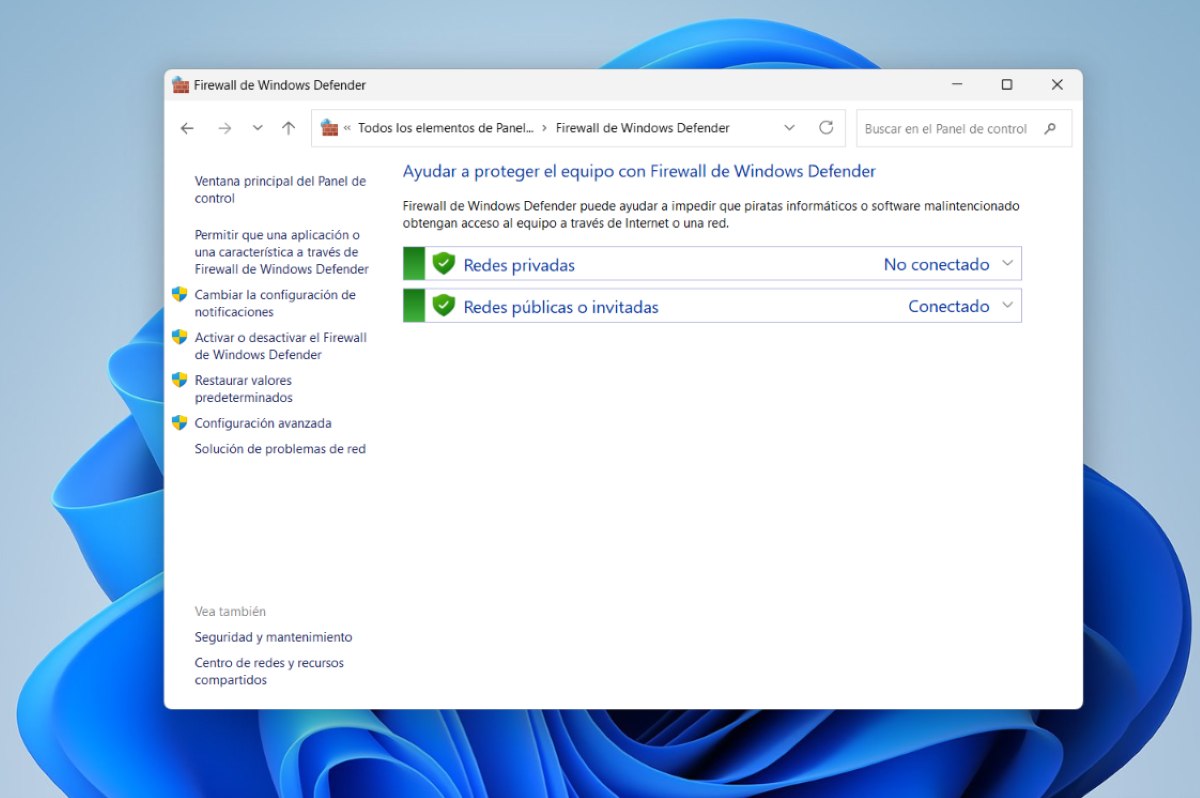
Task: Click 'Restaurar valores predeterminados' link
Action: (x=244, y=389)
